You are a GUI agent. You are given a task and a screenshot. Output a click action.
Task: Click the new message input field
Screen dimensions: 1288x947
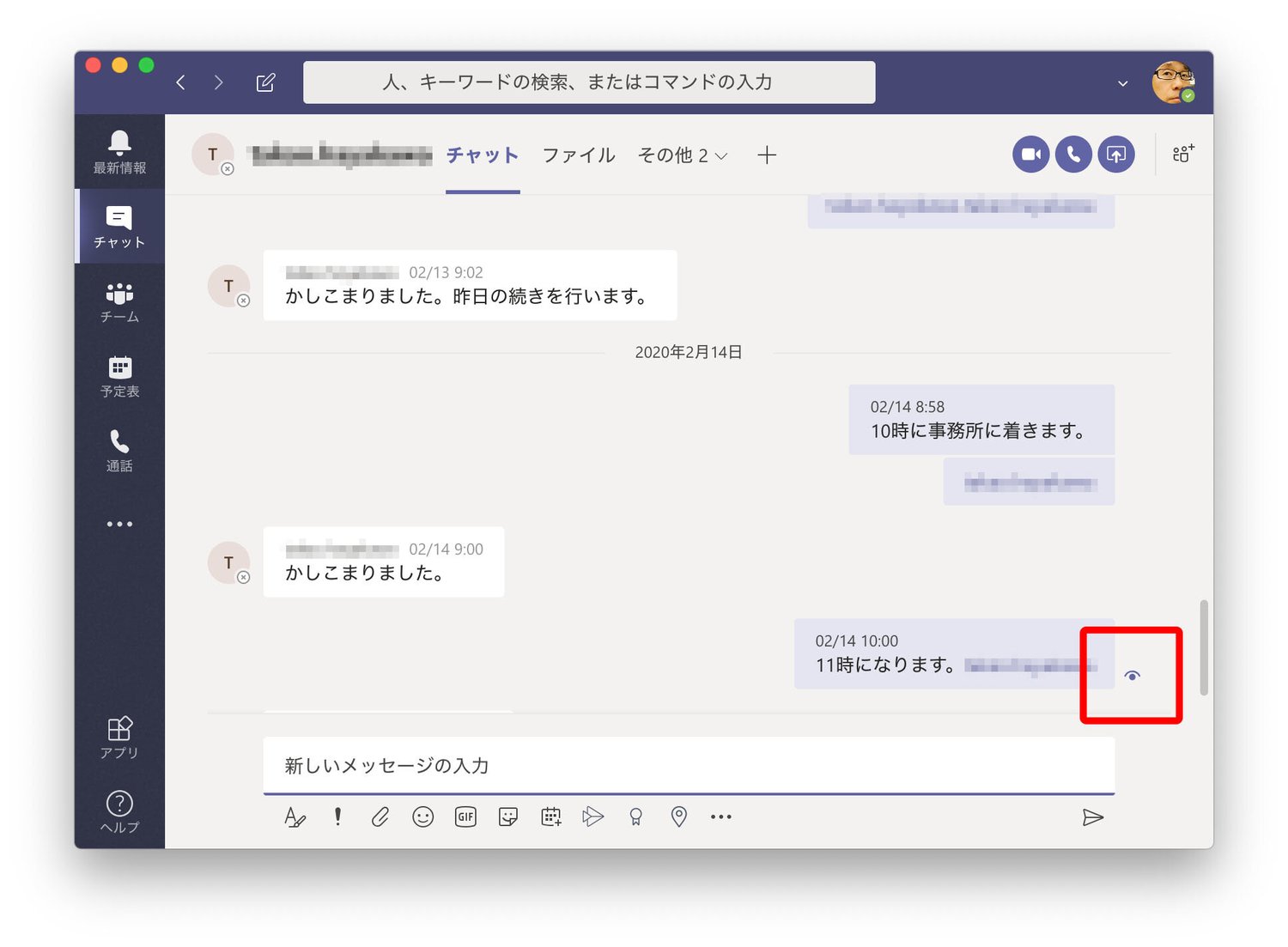tap(687, 765)
